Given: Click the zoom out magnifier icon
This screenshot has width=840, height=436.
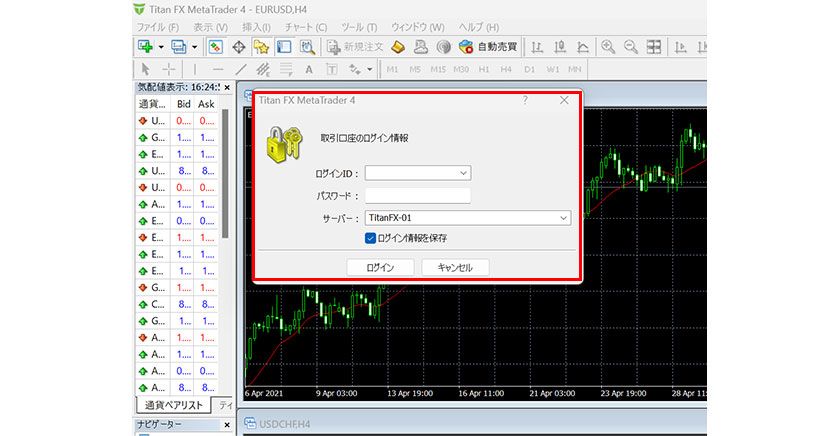Looking at the screenshot, I should click(631, 47).
